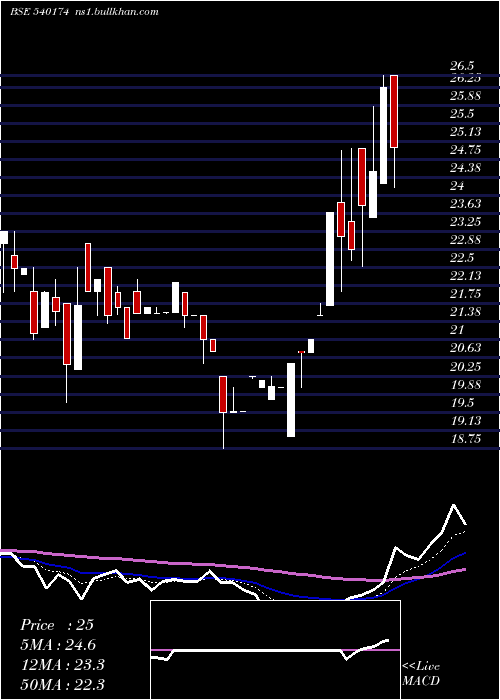Click the 19.13 price axis label
500x700 pixels.
[x=465, y=421]
